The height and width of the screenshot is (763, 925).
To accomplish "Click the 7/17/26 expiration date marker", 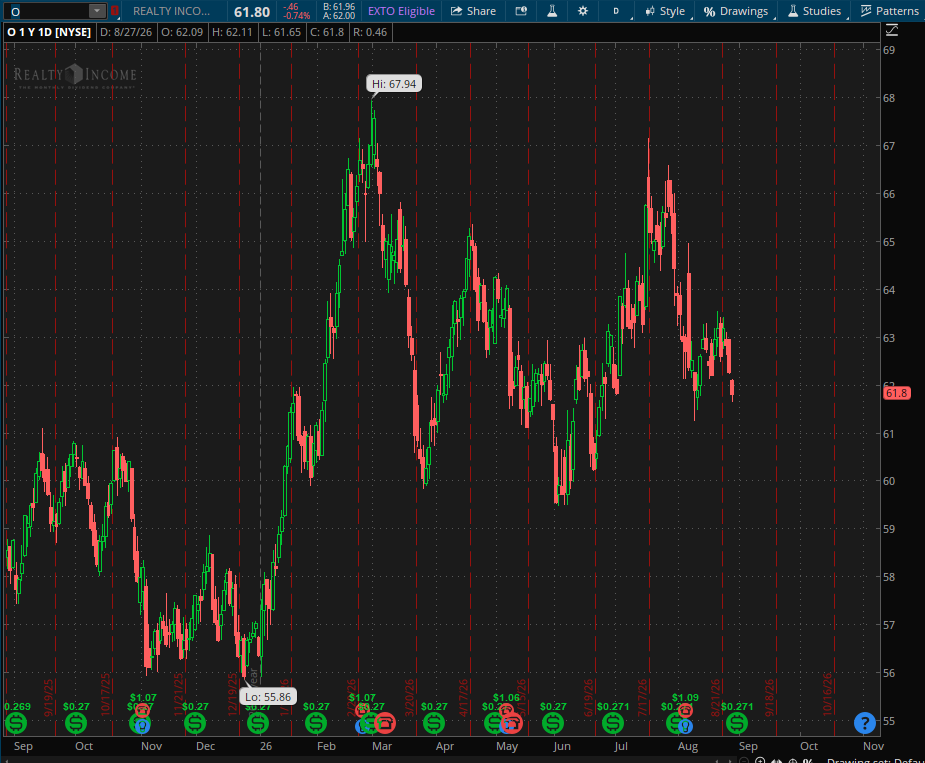I will click(x=642, y=697).
